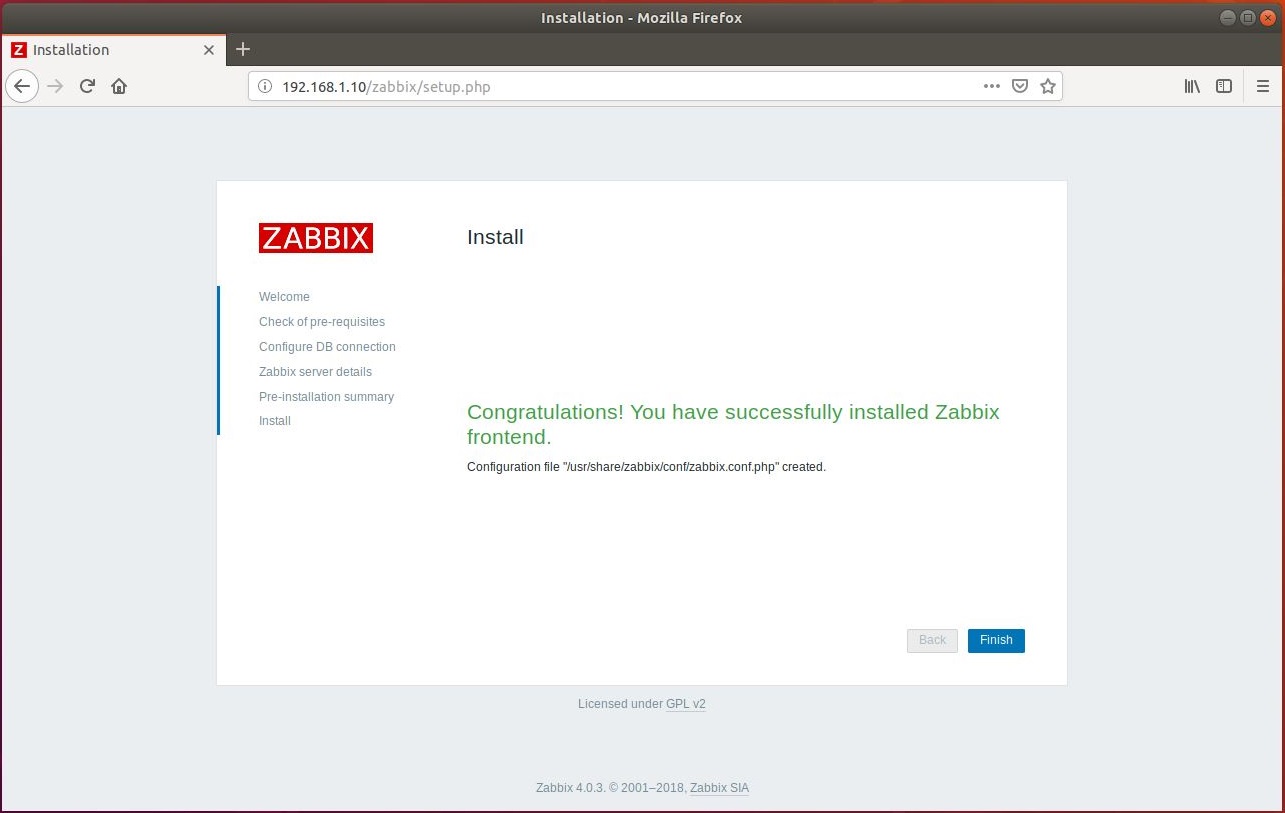Save page to Pocket icon
The width and height of the screenshot is (1285, 813).
[1020, 86]
